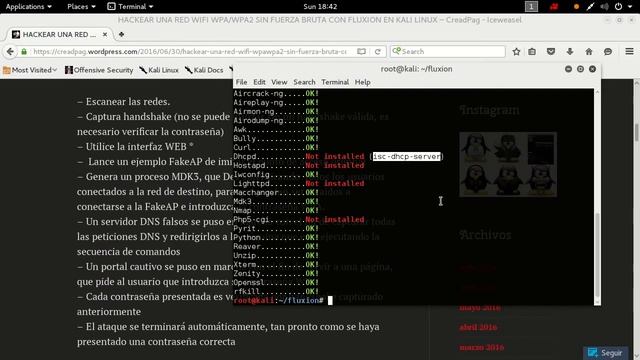This screenshot has width=640, height=360.
Task: Open the downloads arrow icon
Action: (x=570, y=51)
